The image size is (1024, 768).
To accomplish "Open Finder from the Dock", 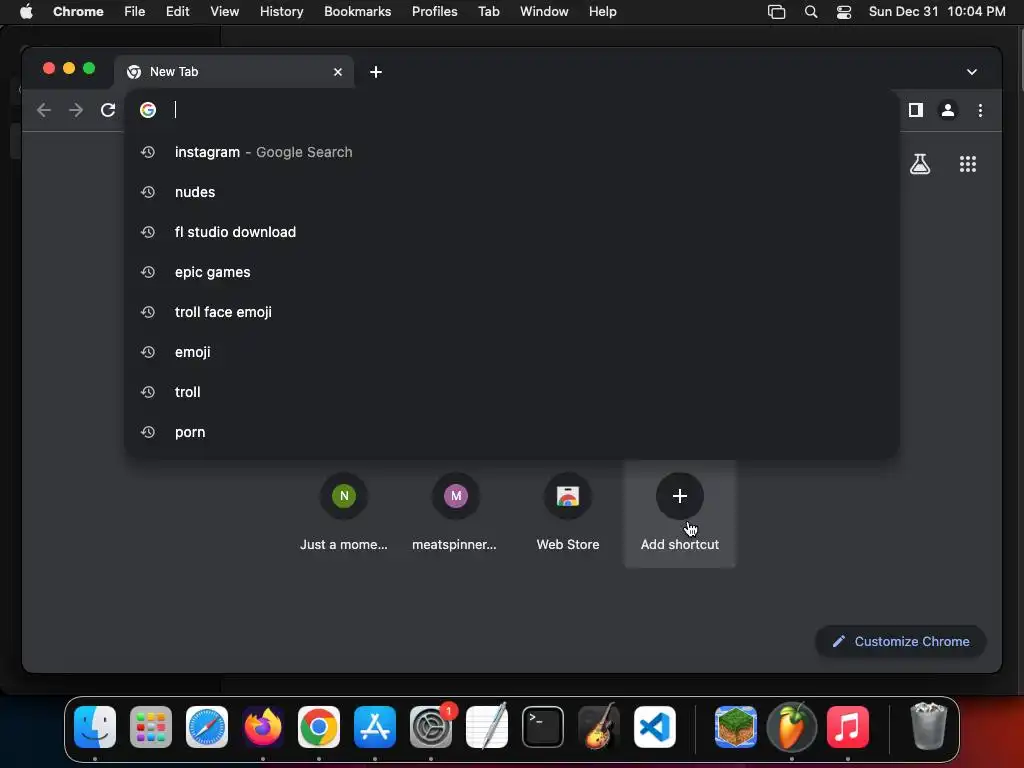I will tap(95, 726).
